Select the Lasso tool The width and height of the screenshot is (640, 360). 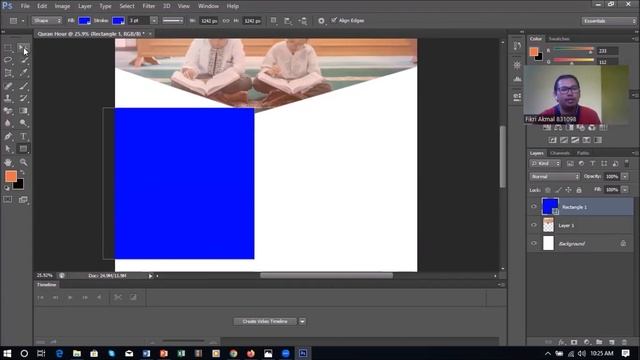tap(8, 60)
